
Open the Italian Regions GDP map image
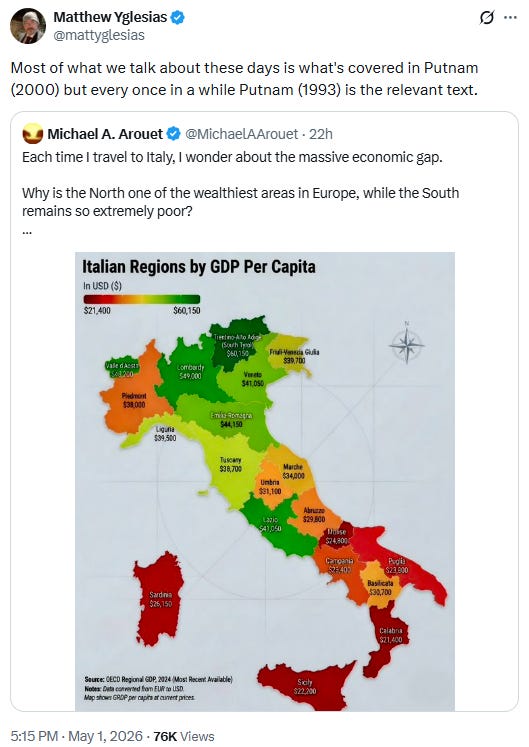tap(265, 481)
